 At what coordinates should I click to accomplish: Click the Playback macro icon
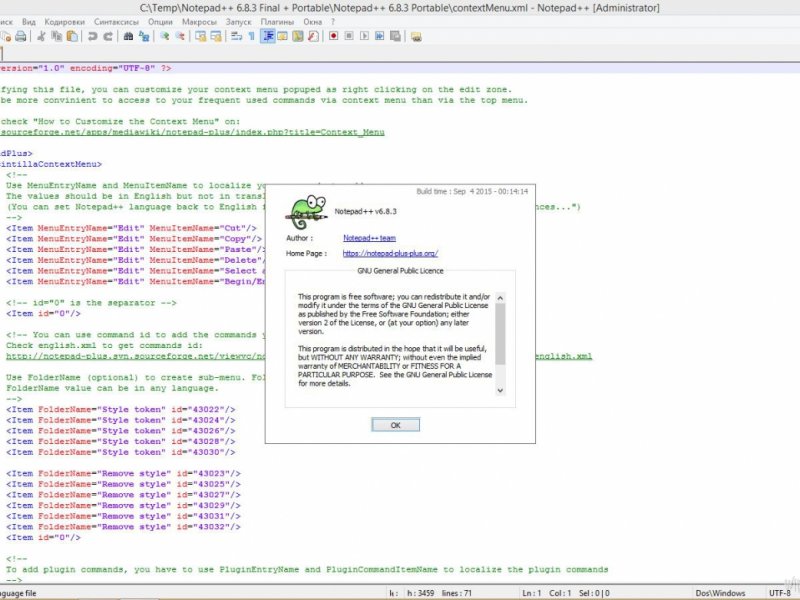(364, 36)
